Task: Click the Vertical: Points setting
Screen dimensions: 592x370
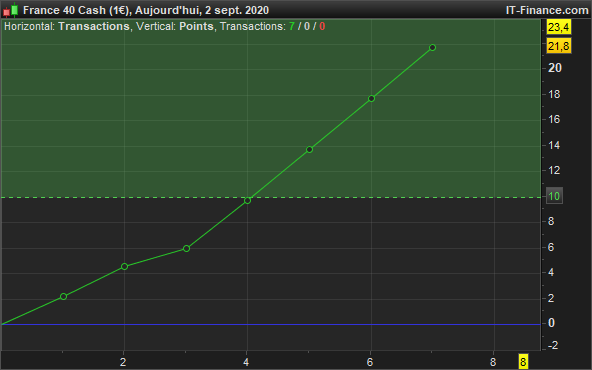Action: click(x=175, y=26)
